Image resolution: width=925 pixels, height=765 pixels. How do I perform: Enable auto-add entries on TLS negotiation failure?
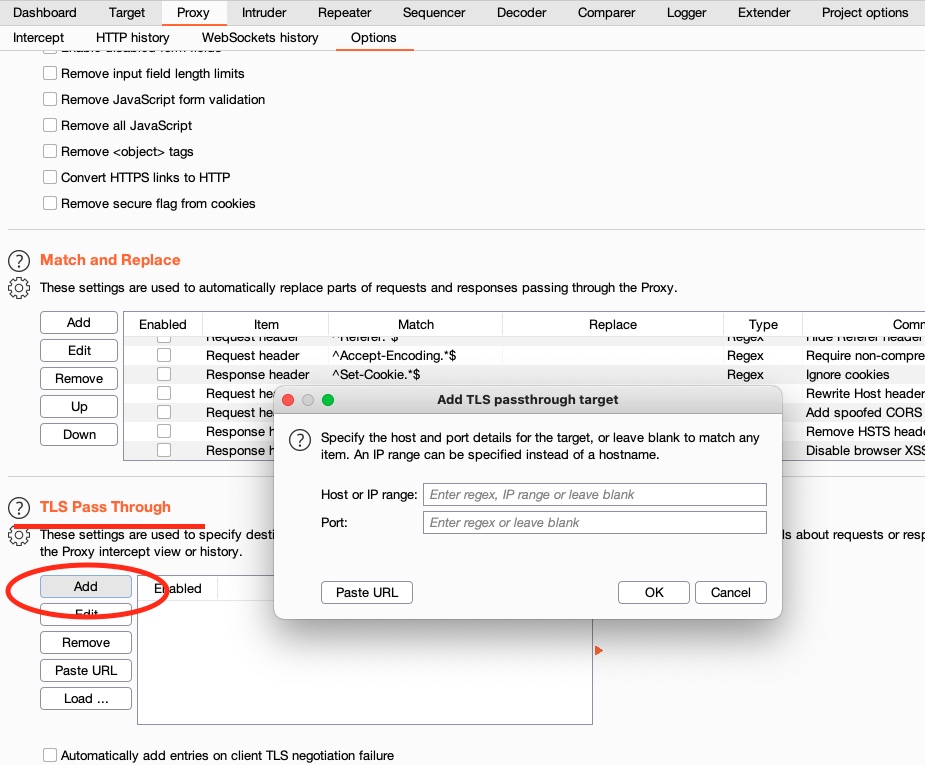[50, 755]
